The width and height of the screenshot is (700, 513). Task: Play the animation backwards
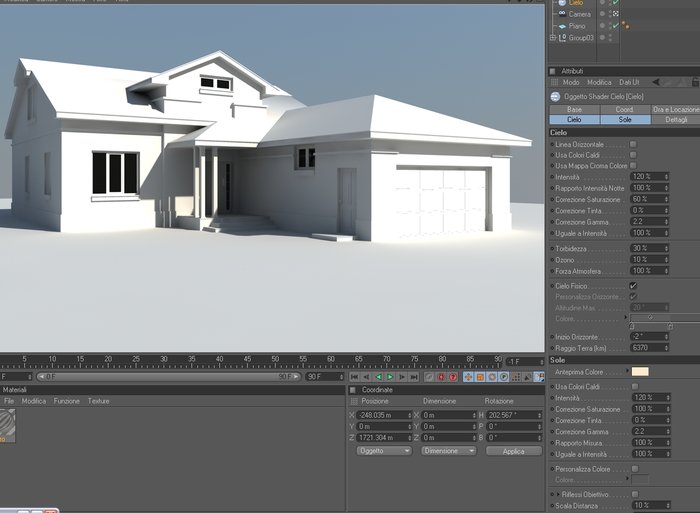tap(378, 377)
